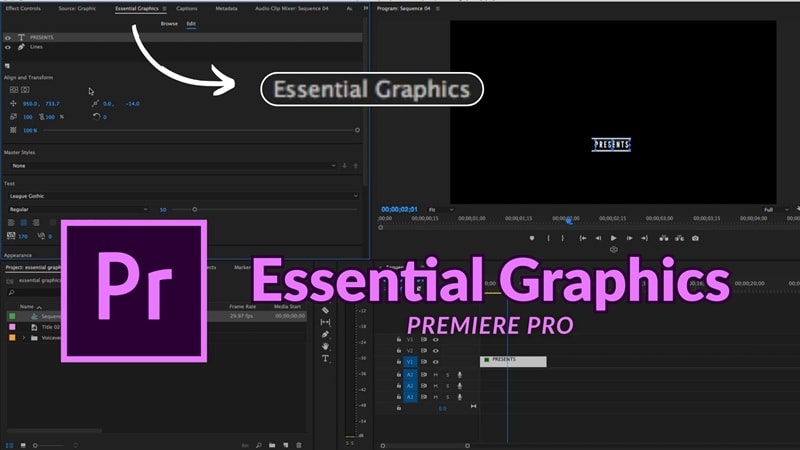Click the new layer icon in Essential Graphics
Image resolution: width=800 pixels, height=450 pixels.
tap(7, 66)
